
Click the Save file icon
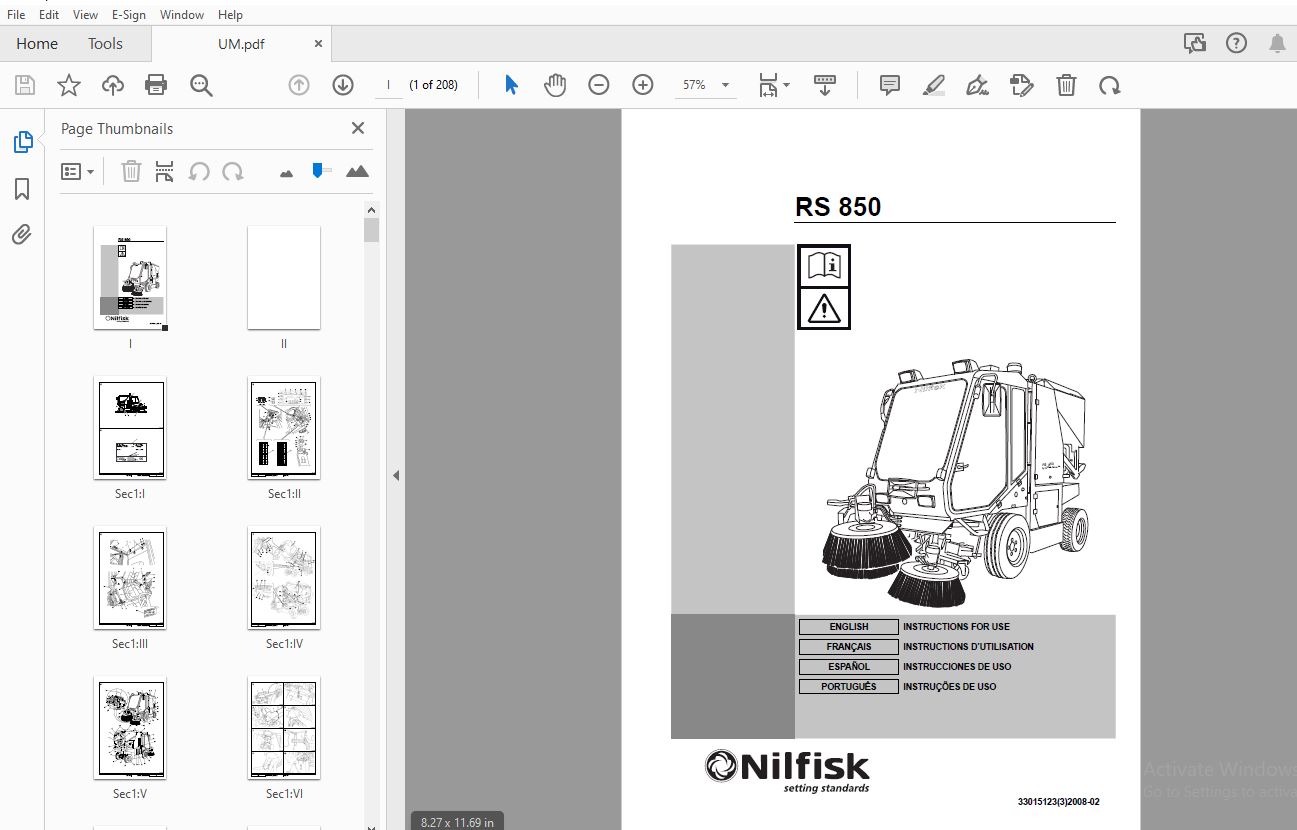[24, 85]
